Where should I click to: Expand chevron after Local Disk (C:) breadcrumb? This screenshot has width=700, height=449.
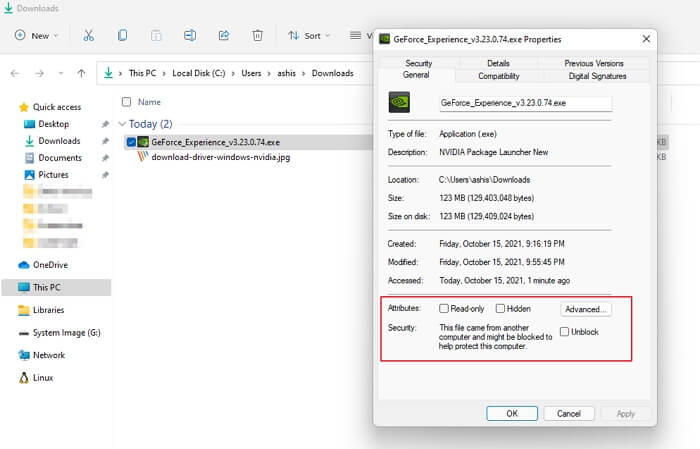click(x=233, y=74)
